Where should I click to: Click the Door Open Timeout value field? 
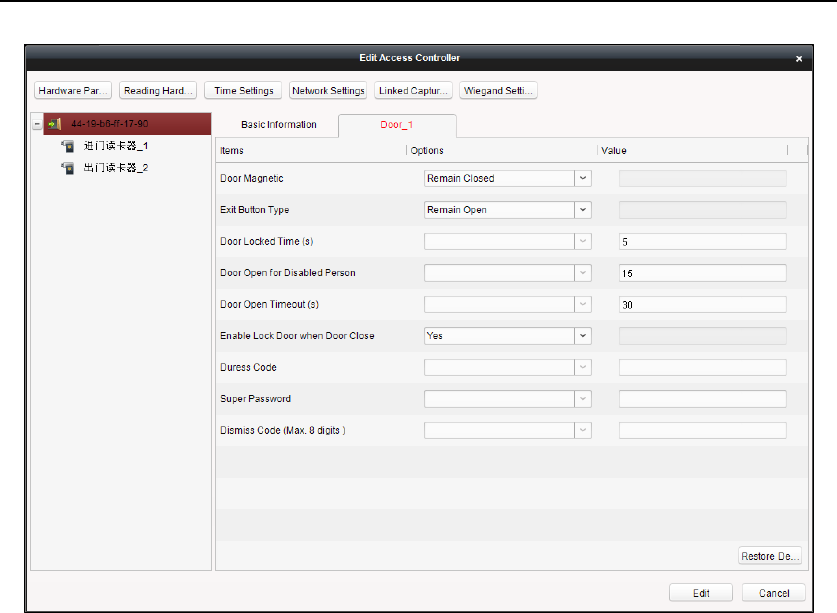click(702, 304)
